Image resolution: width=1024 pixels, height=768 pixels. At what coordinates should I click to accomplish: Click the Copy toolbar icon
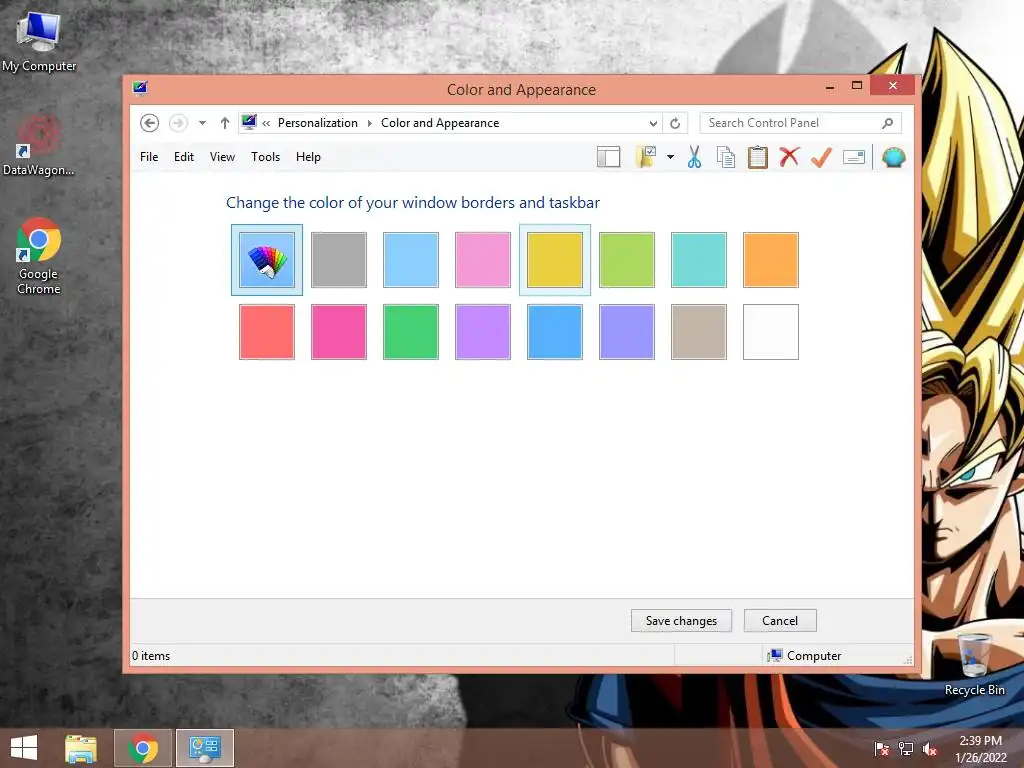pyautogui.click(x=726, y=157)
